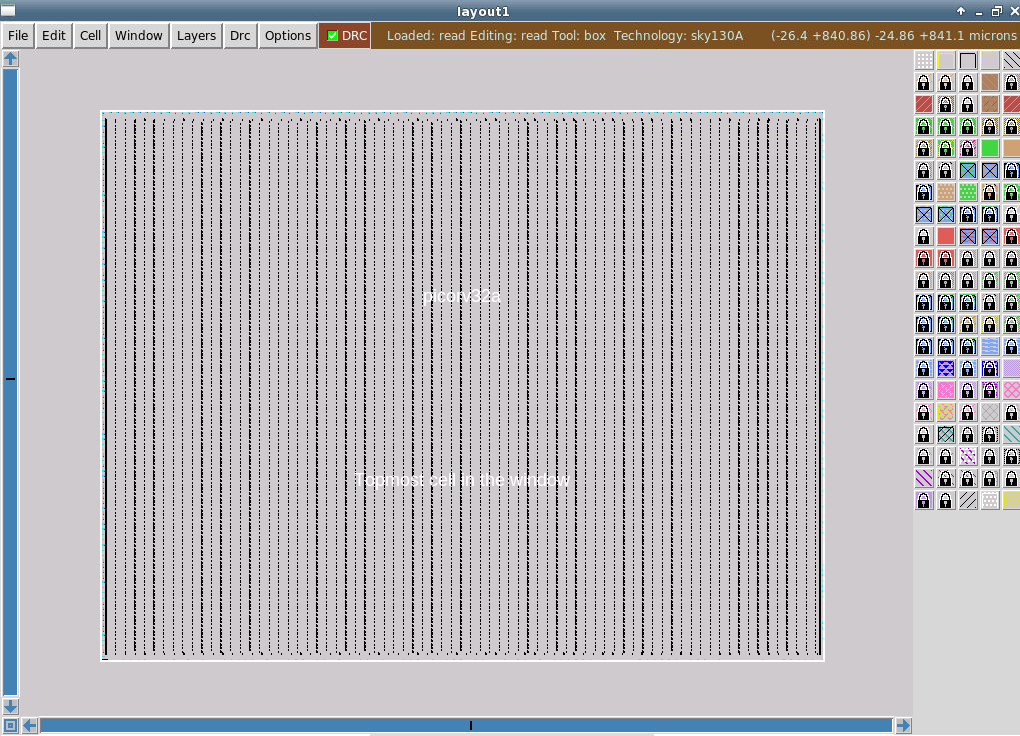Select the pale purple dotted layer swatch
1020x736 pixels.
(1012, 368)
